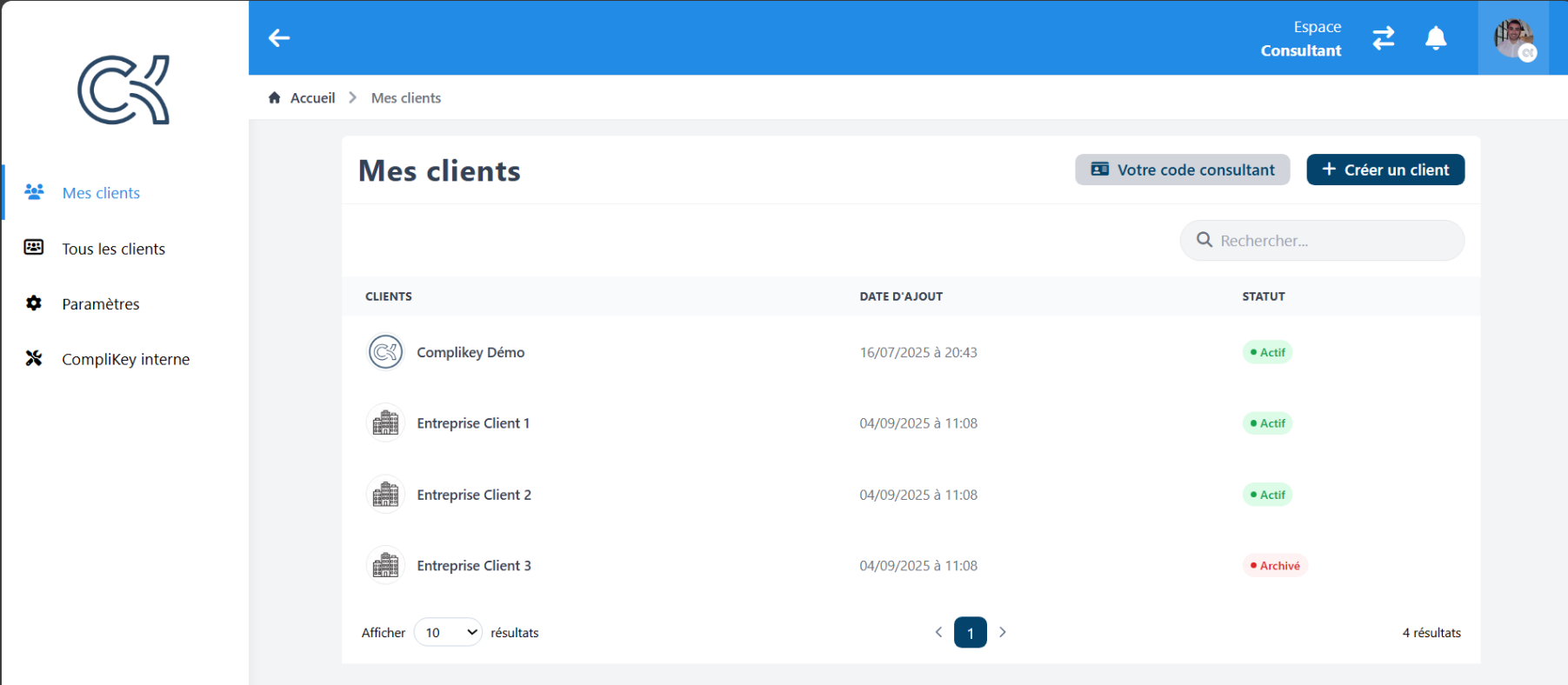
Task: Go to next page with right chevron
Action: [x=1003, y=632]
